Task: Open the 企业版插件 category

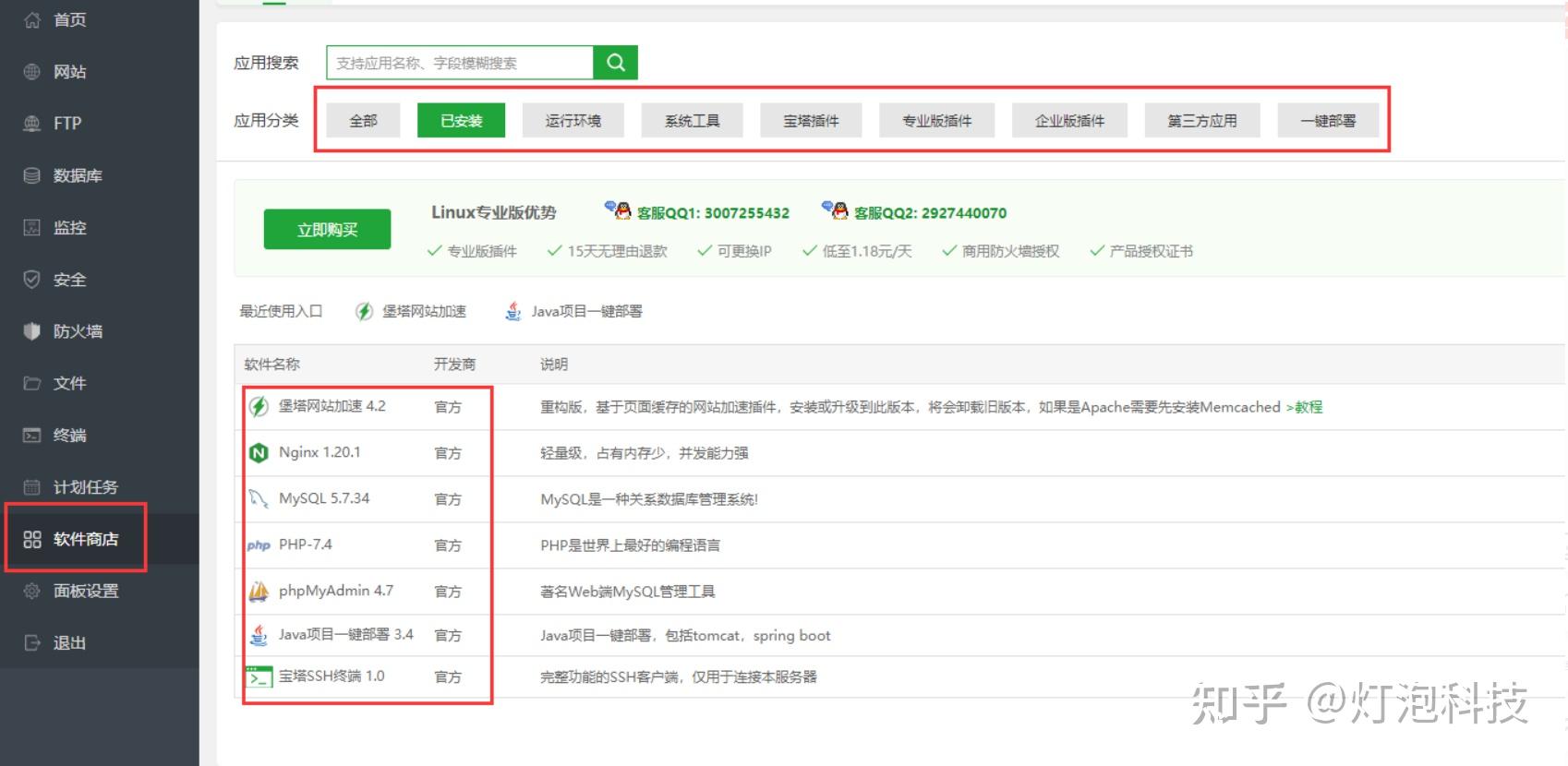Action: (x=1069, y=120)
